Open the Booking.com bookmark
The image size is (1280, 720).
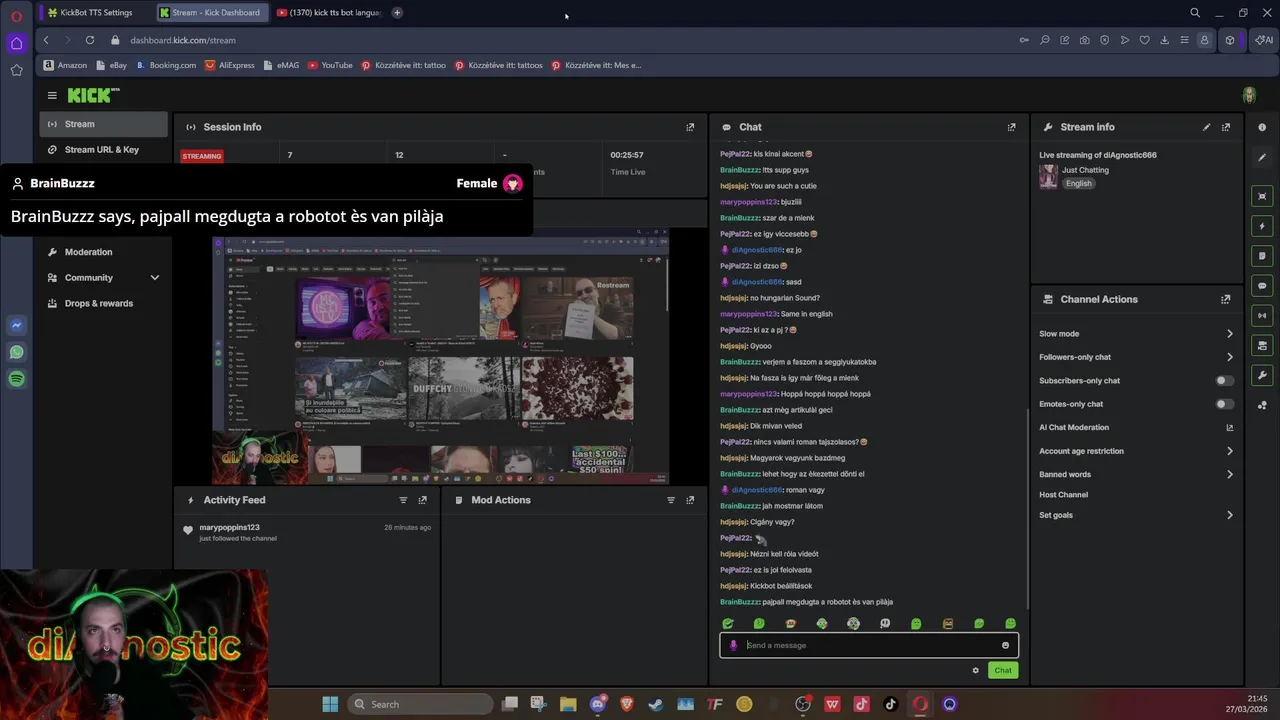pyautogui.click(x=166, y=65)
